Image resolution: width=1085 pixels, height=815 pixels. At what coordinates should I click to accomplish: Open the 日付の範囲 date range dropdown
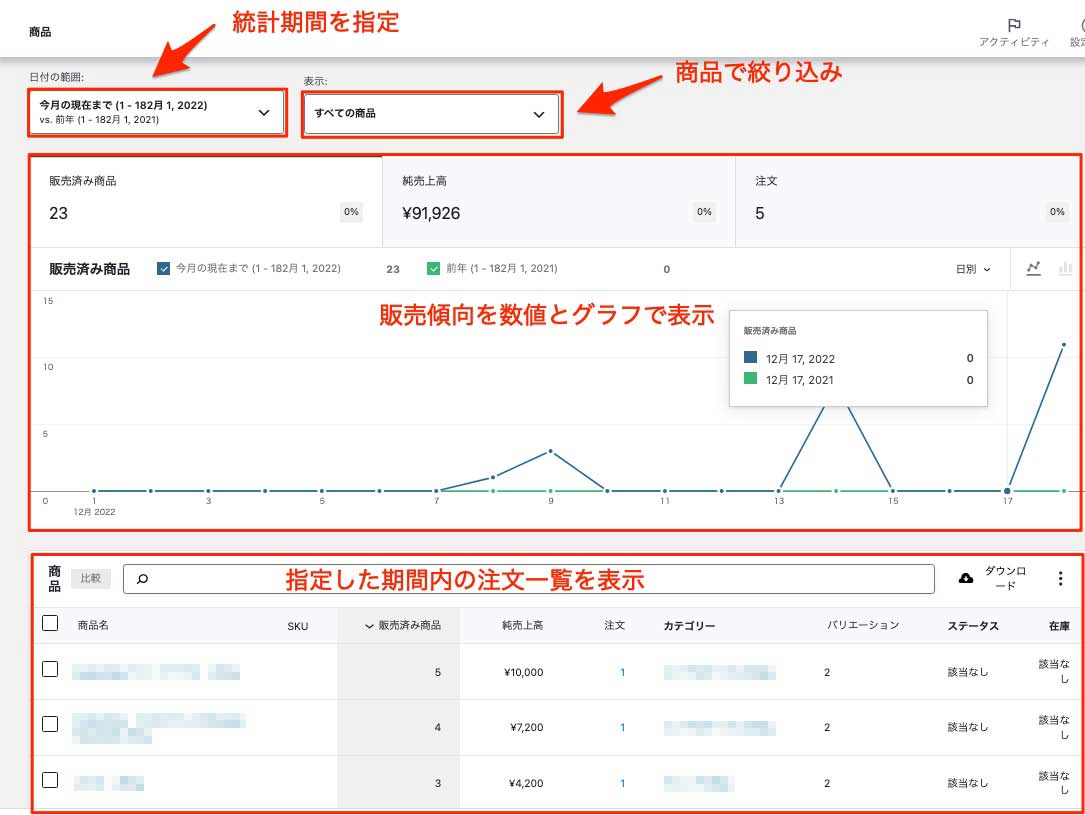[x=154, y=112]
